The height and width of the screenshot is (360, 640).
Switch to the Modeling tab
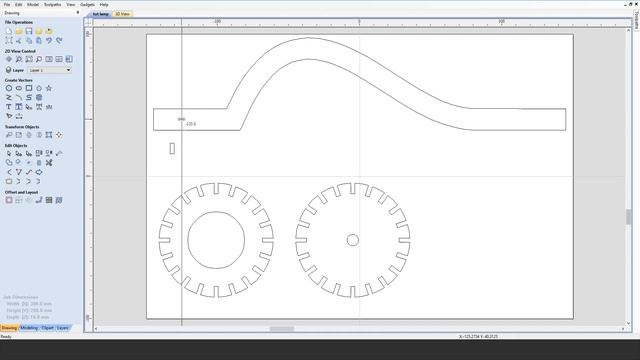point(29,328)
